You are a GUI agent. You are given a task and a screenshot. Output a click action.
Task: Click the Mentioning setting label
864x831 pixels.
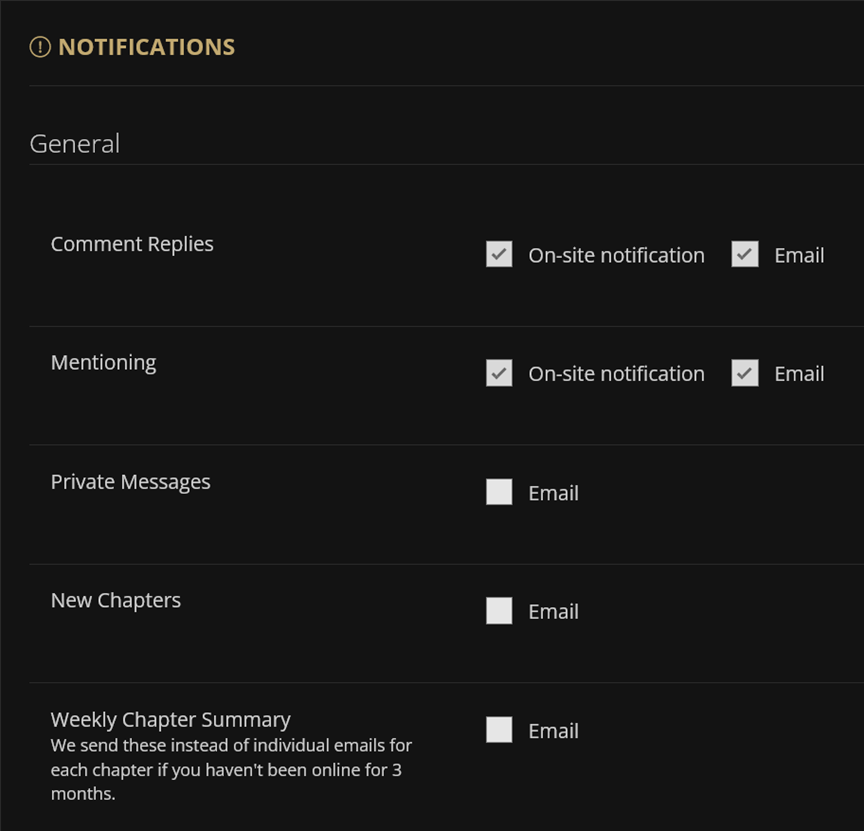[x=104, y=363]
